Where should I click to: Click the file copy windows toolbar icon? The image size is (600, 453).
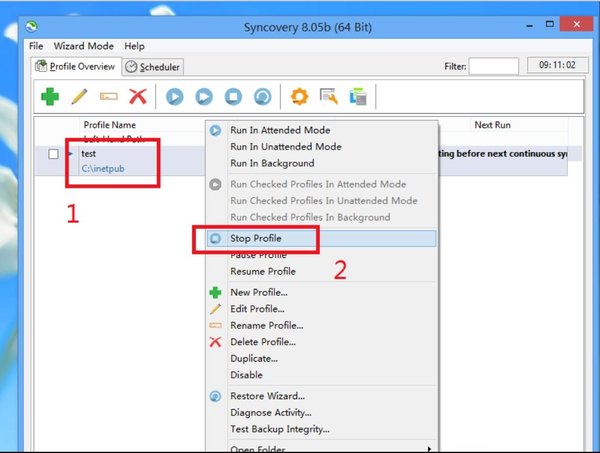coord(358,96)
